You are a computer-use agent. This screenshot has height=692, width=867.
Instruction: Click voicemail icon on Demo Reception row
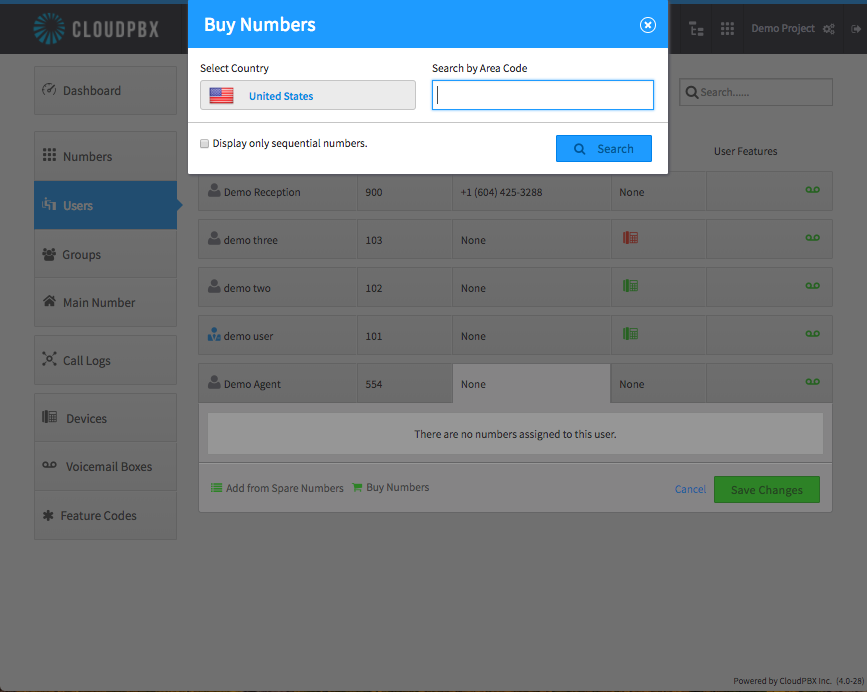812,190
